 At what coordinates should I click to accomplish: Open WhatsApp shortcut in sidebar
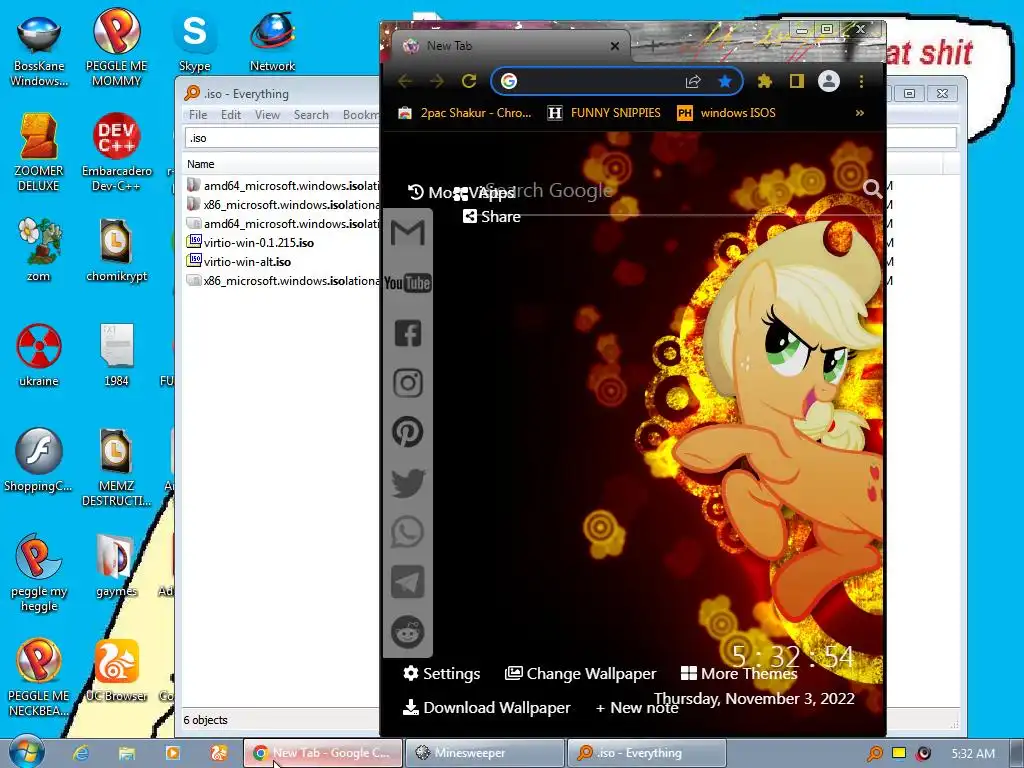(x=408, y=532)
